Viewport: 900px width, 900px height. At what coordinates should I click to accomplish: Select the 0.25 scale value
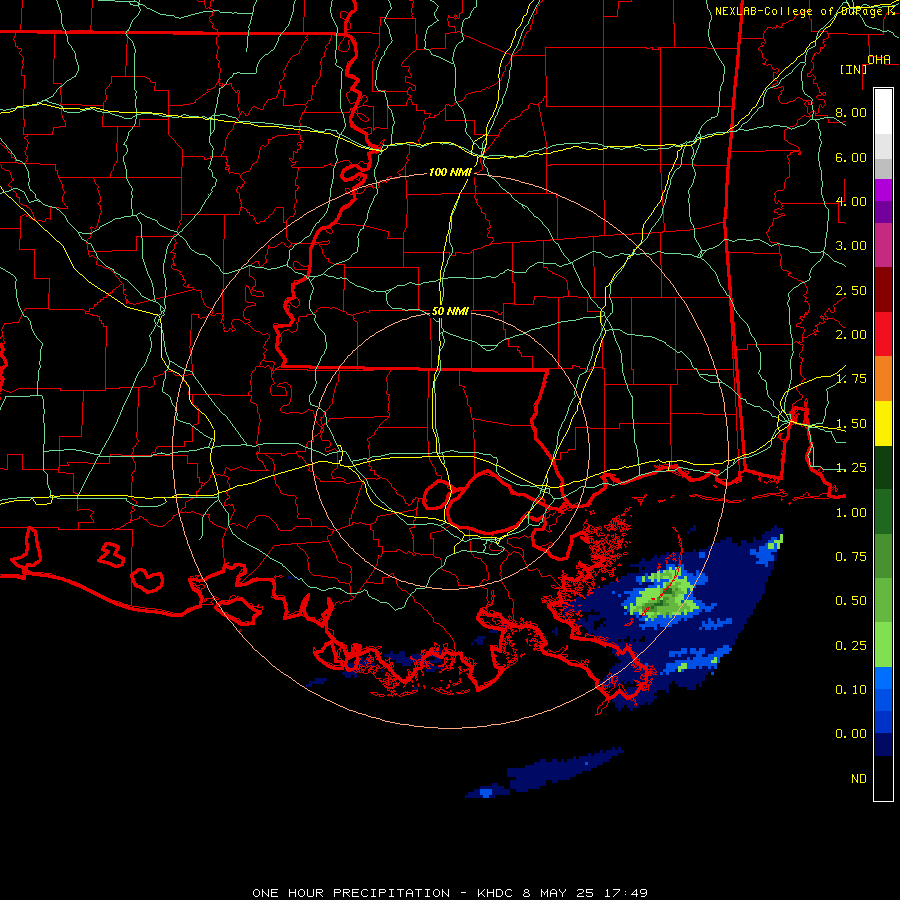pyautogui.click(x=851, y=646)
